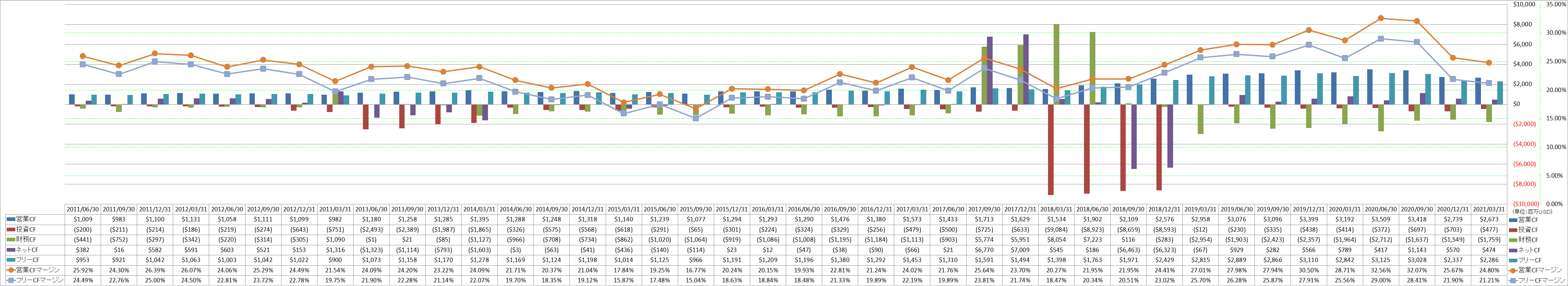
Task: Click the 35.00% secondary axis label
Action: point(1556,4)
